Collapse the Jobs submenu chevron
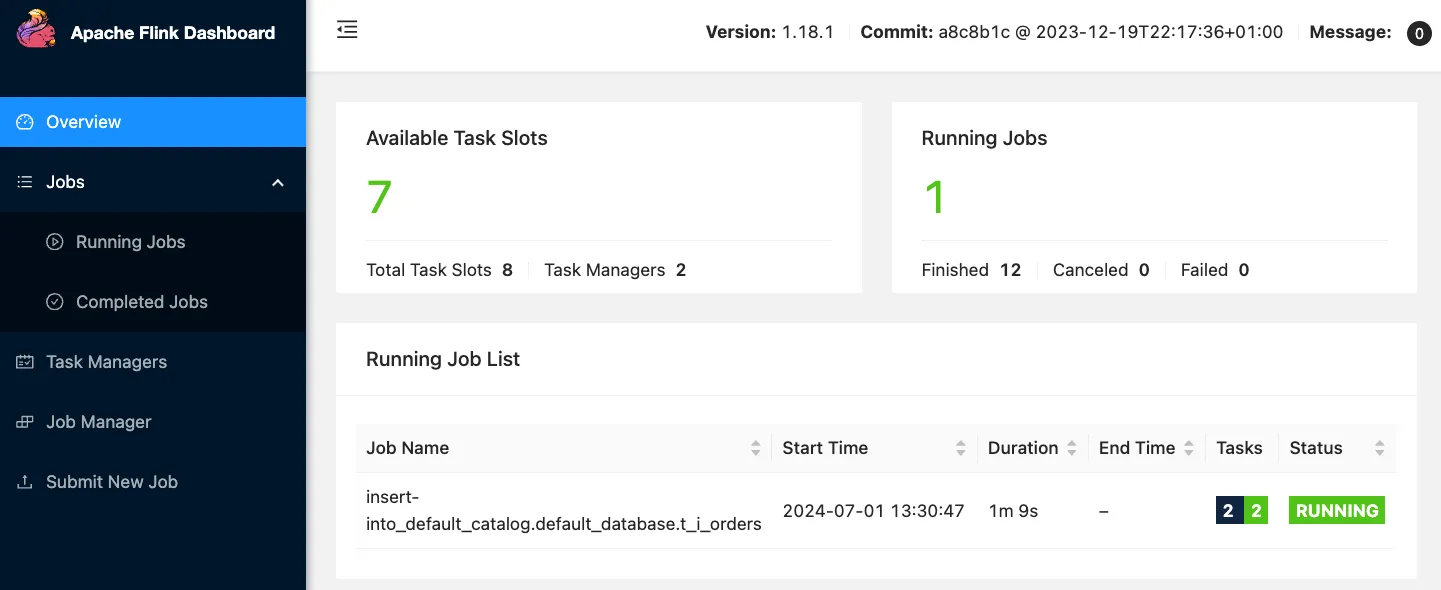Viewport: 1441px width, 590px height. click(278, 182)
